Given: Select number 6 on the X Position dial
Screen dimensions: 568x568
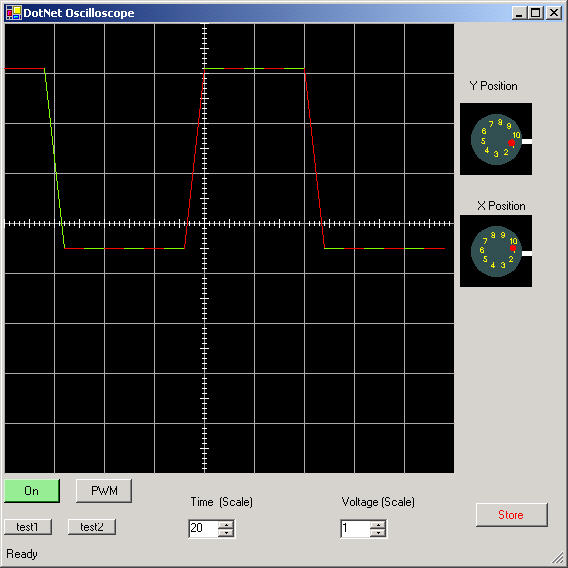Looking at the screenshot, I should 482,250.
